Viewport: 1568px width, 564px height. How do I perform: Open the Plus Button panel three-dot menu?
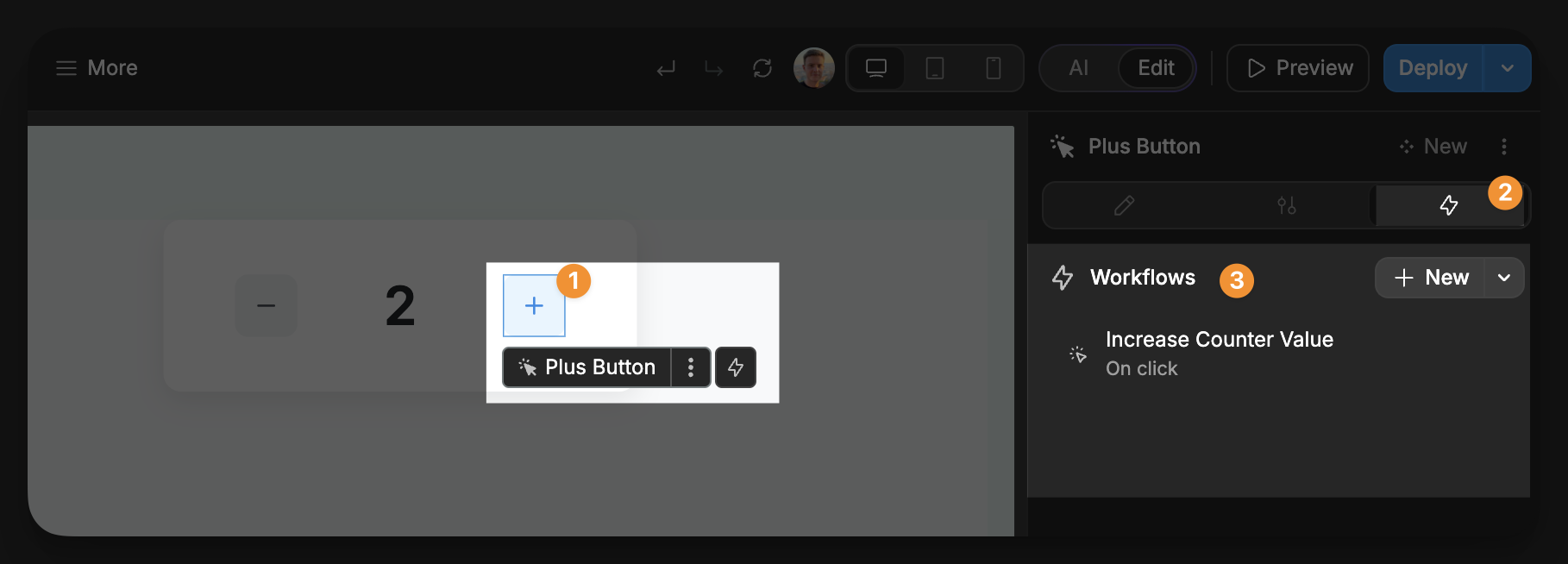pos(1504,147)
